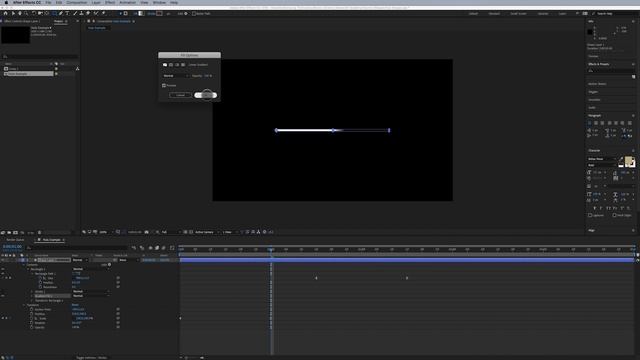Click the timeline layer search field
The width and height of the screenshot is (640, 360).
(78, 247)
